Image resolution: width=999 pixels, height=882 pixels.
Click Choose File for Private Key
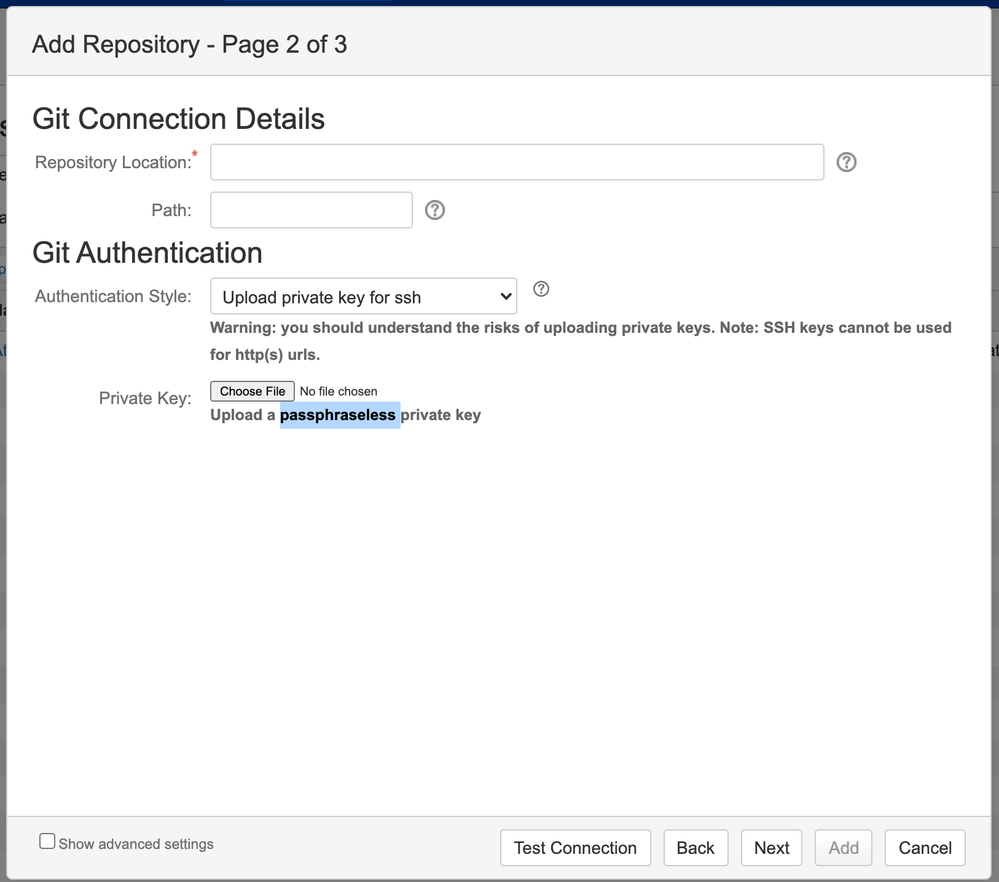252,391
